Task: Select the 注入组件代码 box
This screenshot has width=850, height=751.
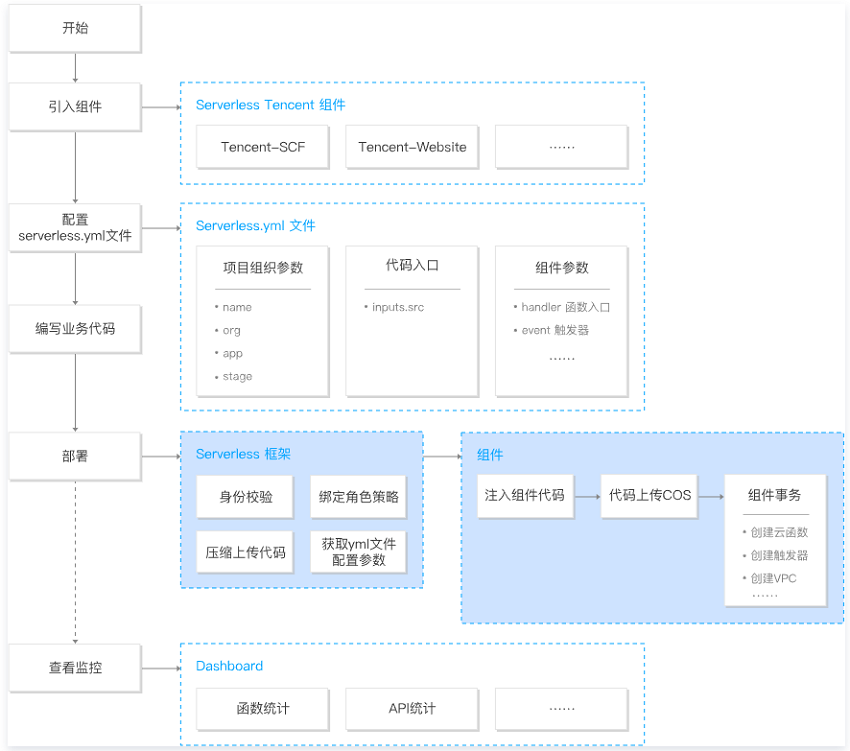Action: coord(525,496)
